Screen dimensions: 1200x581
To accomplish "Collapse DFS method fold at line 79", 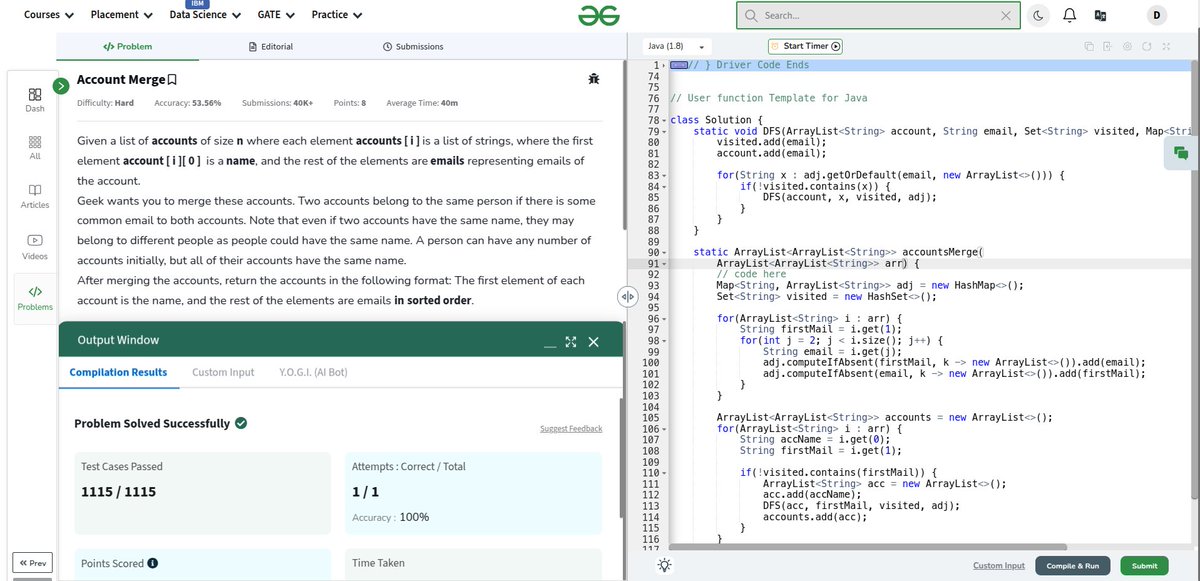I will coord(664,131).
